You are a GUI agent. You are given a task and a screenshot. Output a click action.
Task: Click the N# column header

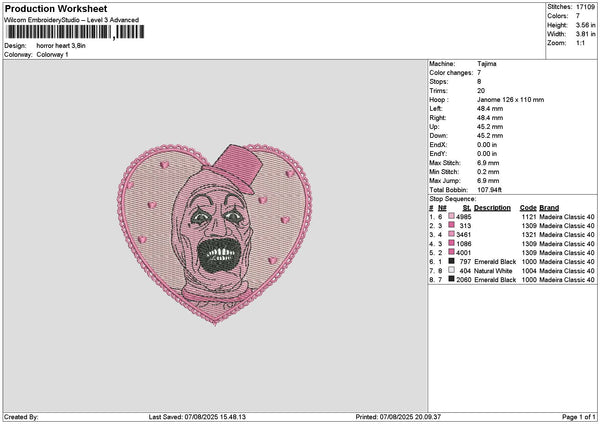[442, 208]
